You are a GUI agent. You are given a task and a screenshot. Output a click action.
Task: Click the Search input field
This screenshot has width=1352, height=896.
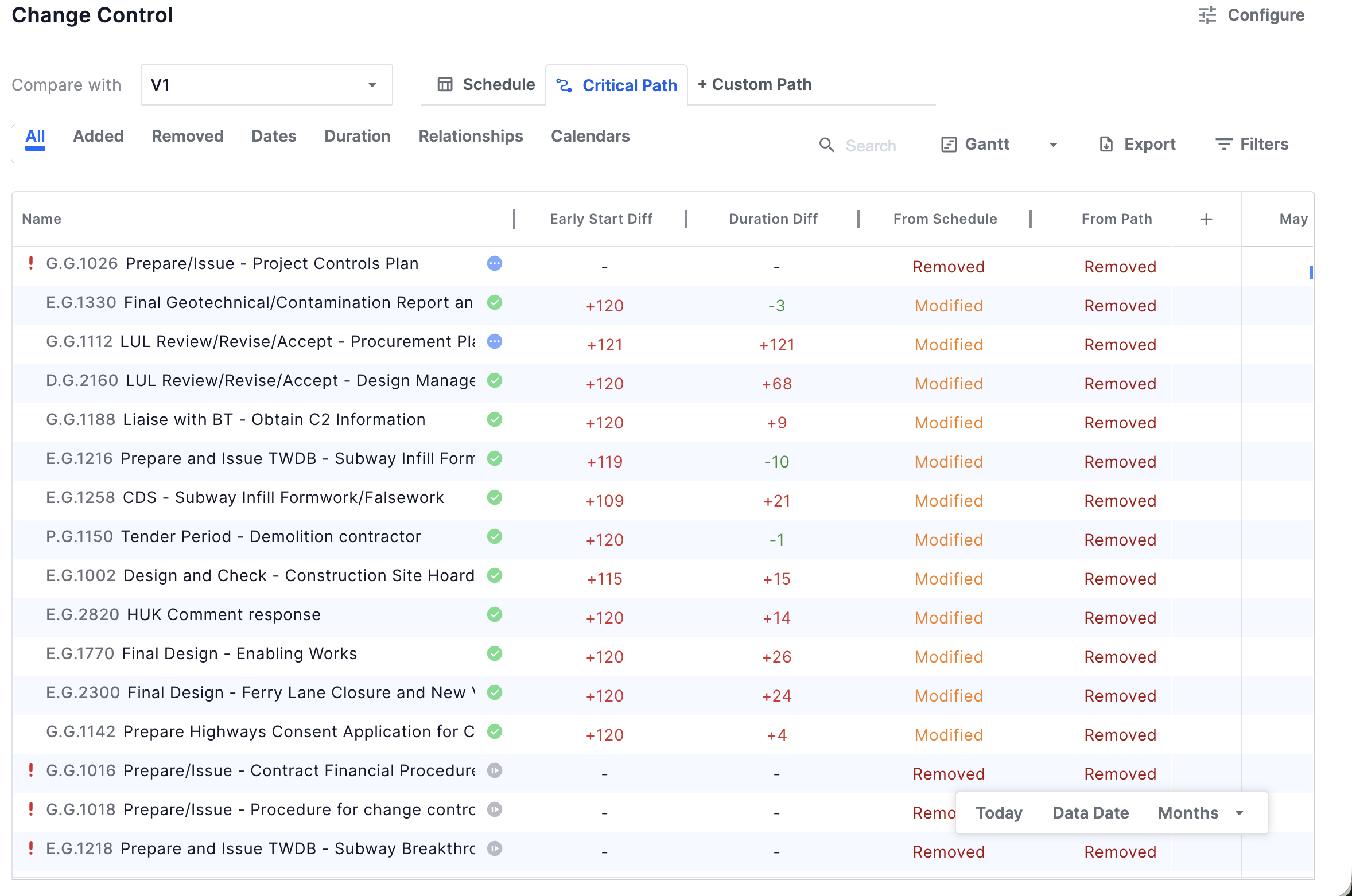[x=871, y=146]
